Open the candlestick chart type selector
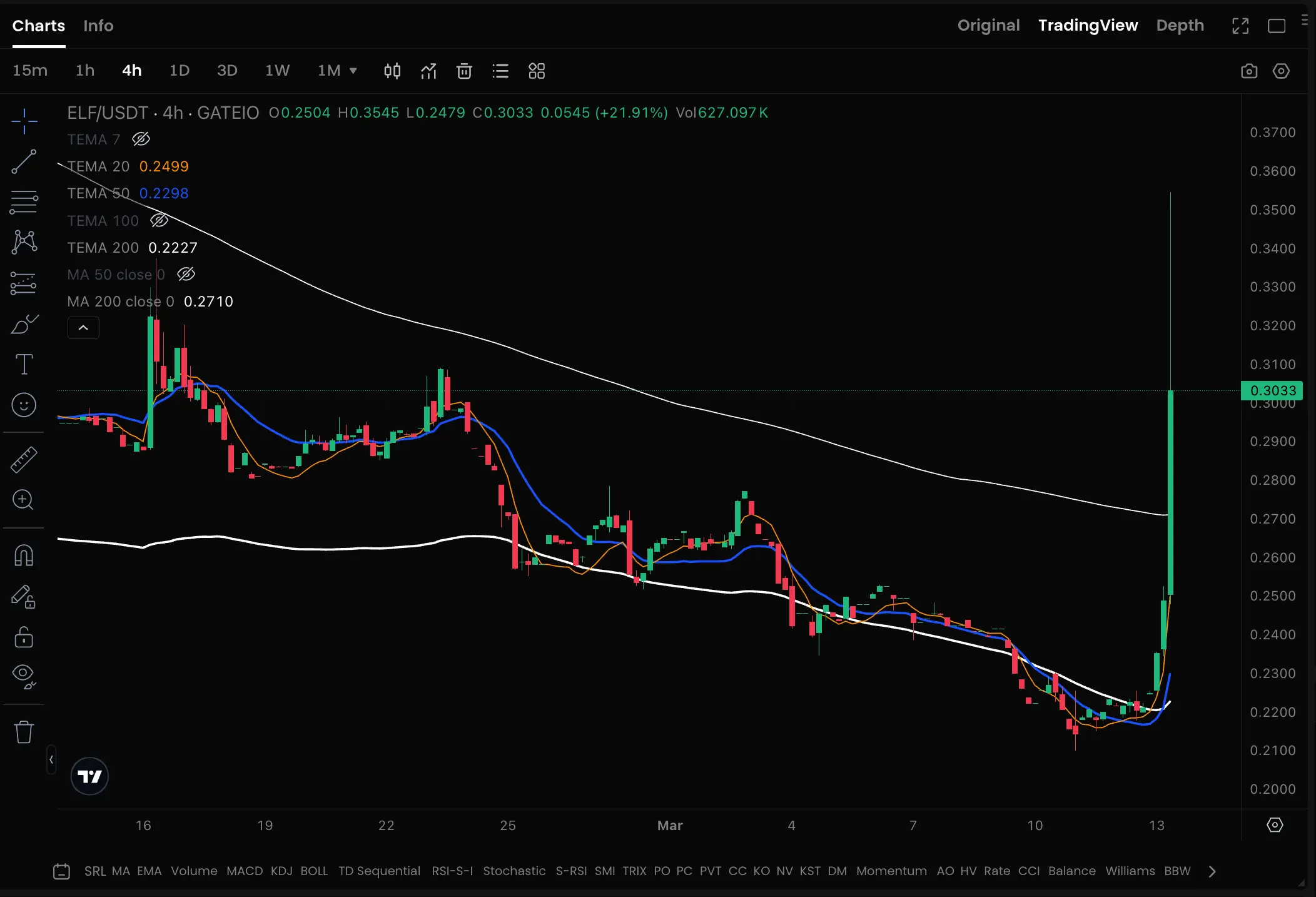 (392, 71)
